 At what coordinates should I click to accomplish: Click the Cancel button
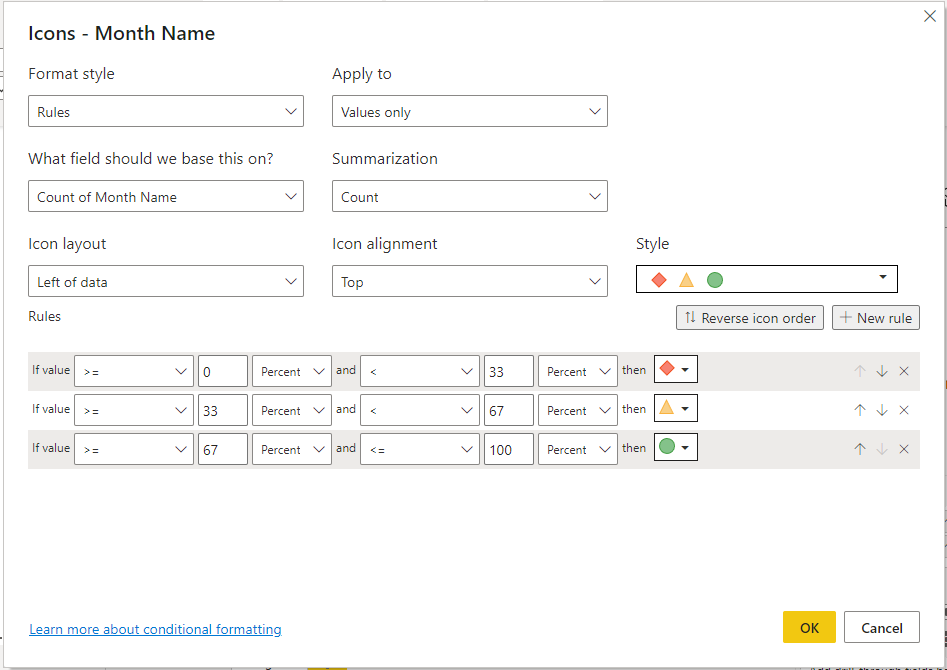882,627
